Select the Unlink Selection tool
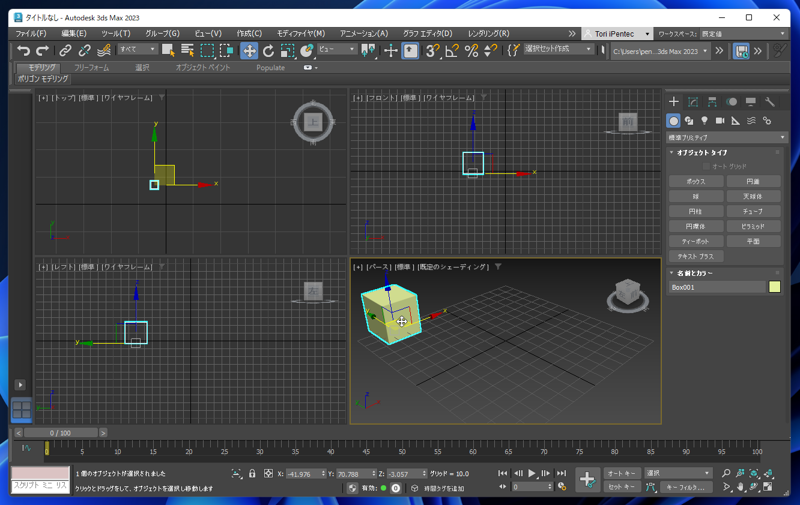 point(84,50)
